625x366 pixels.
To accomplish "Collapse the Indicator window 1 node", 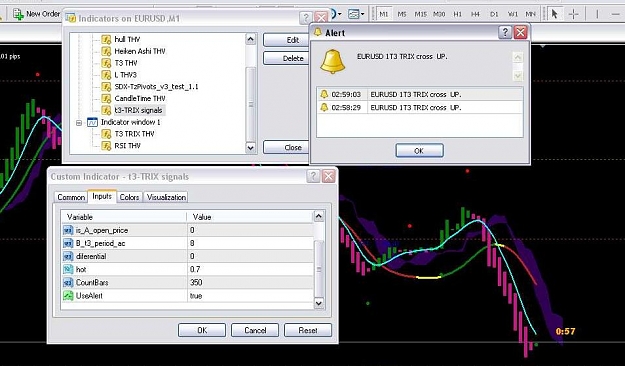I will click(x=79, y=123).
